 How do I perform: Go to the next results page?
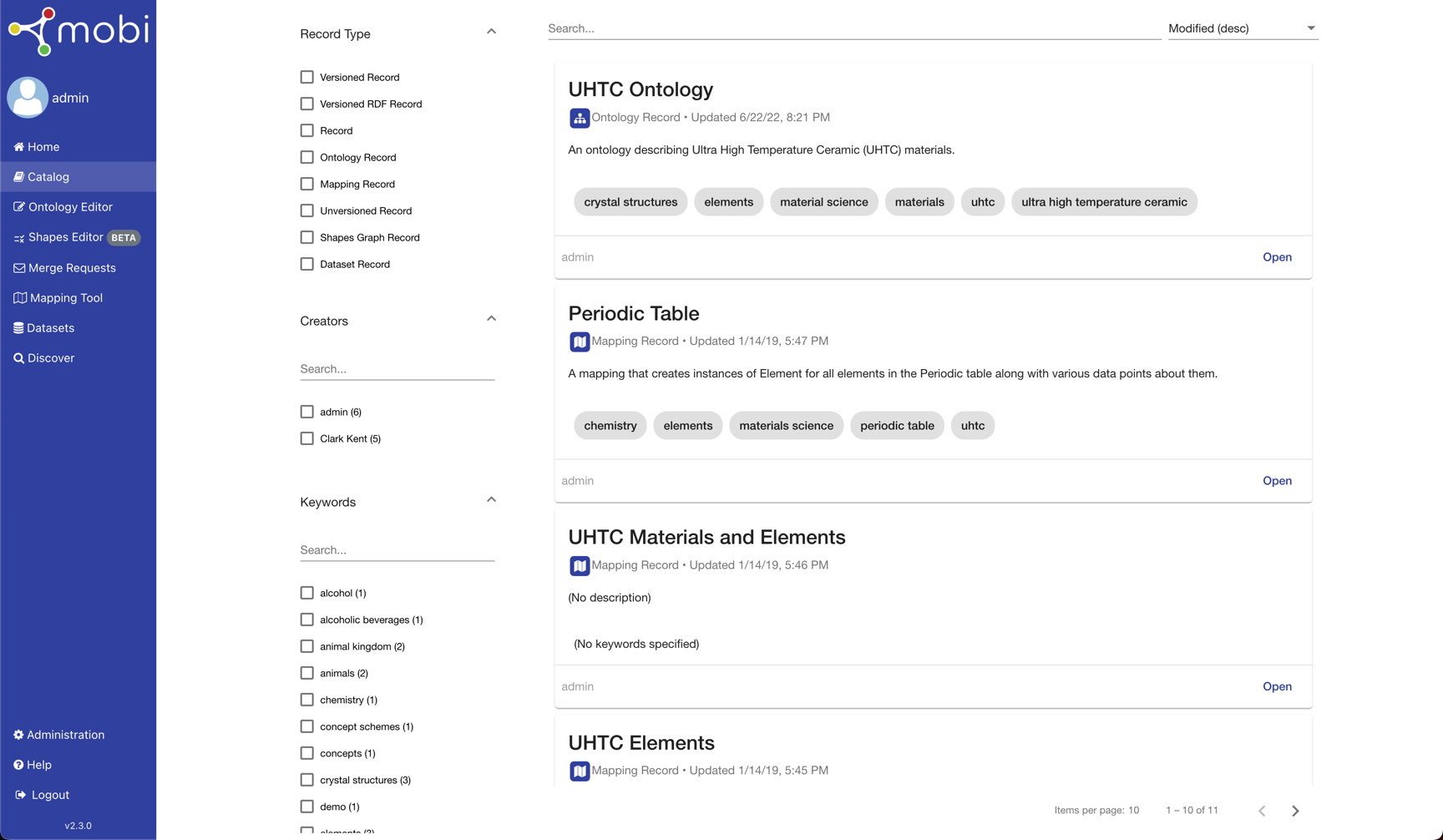click(x=1295, y=810)
